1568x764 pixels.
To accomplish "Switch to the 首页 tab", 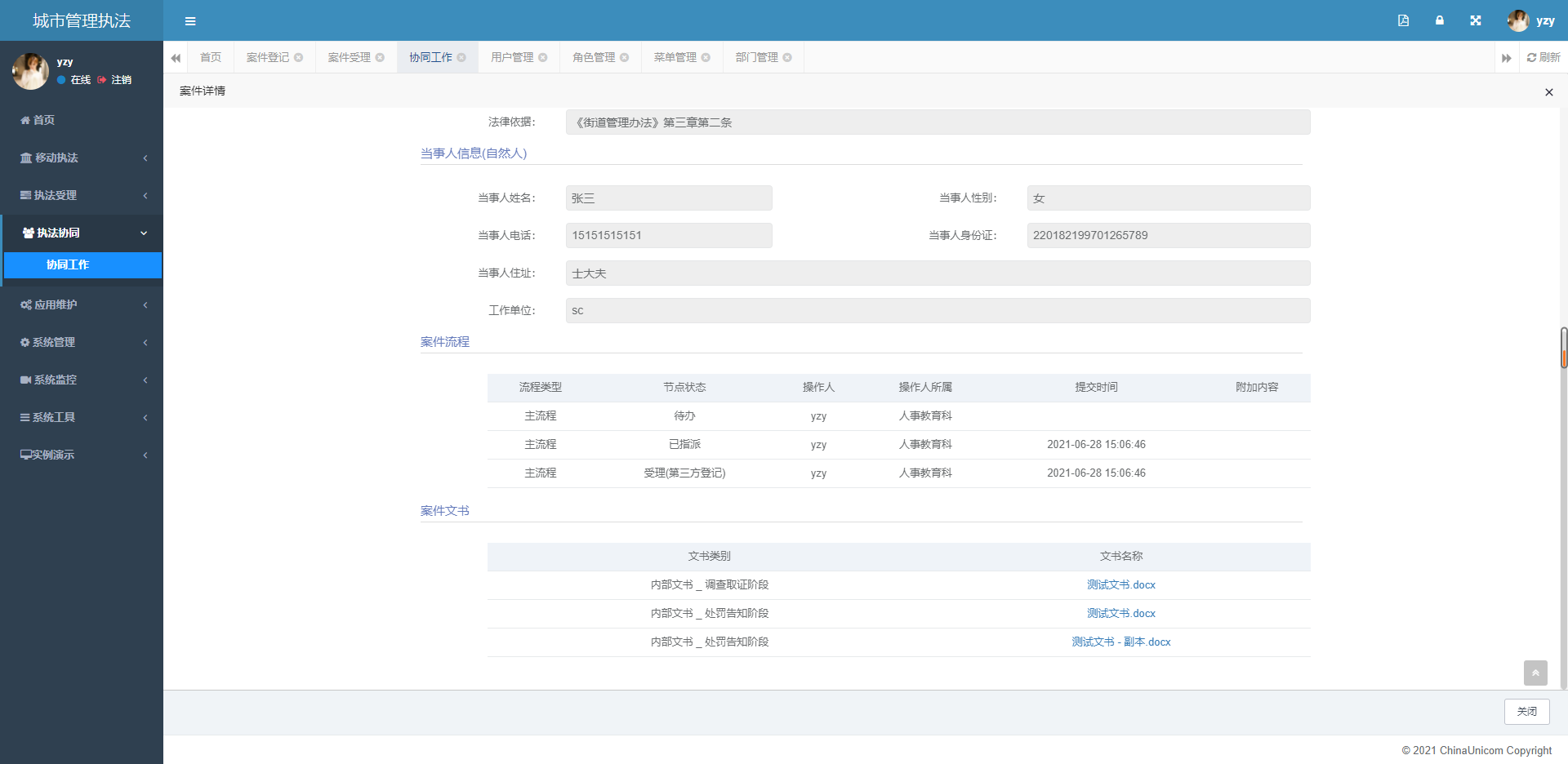I will pyautogui.click(x=211, y=57).
